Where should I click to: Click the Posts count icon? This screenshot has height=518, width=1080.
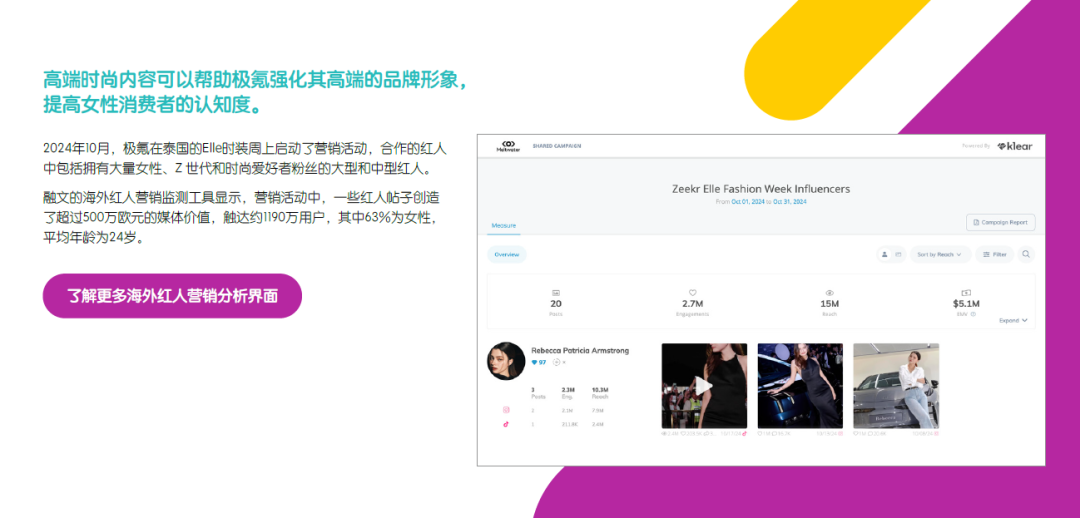pyautogui.click(x=556, y=293)
